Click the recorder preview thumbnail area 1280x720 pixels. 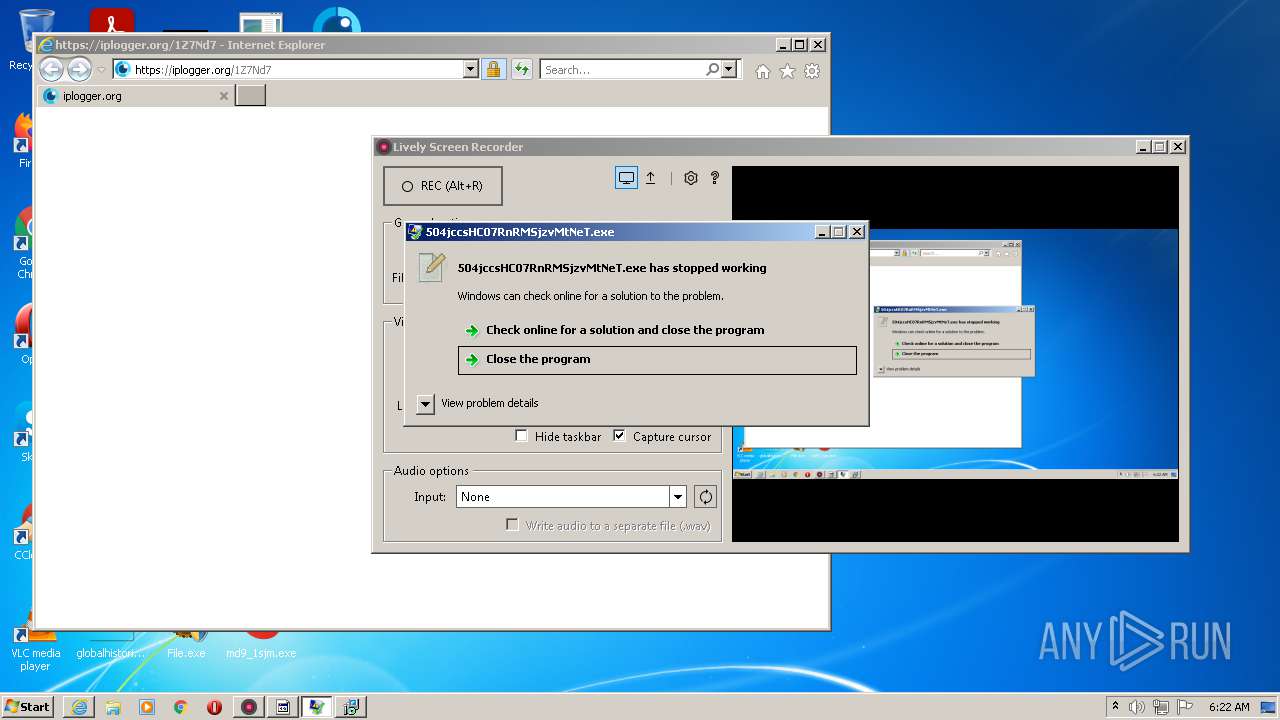955,354
